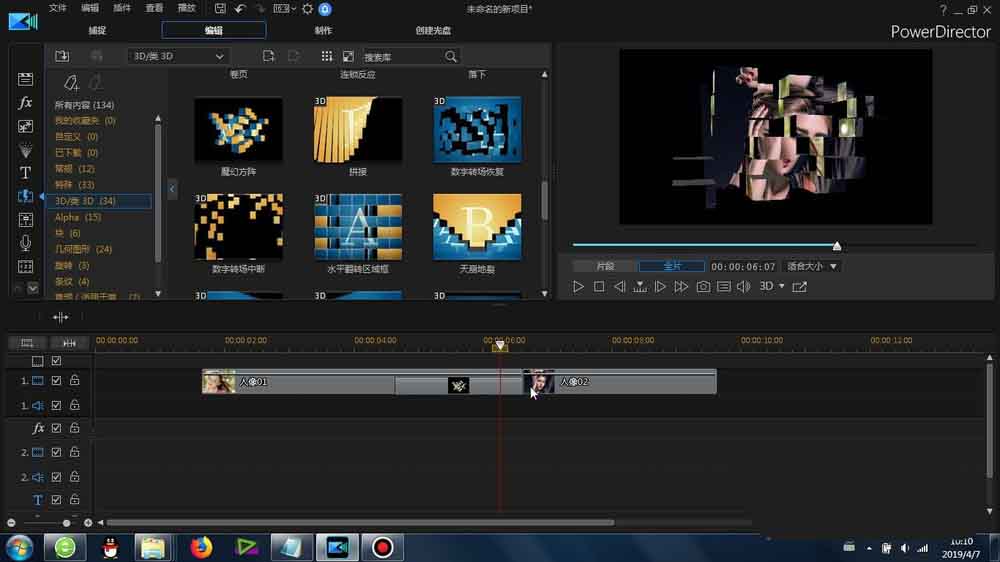Click the timeline zoom slider handle
This screenshot has width=1000, height=562.
coord(67,523)
